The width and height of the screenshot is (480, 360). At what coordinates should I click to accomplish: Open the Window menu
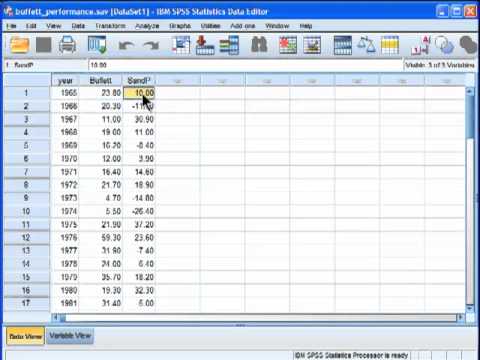pos(277,26)
